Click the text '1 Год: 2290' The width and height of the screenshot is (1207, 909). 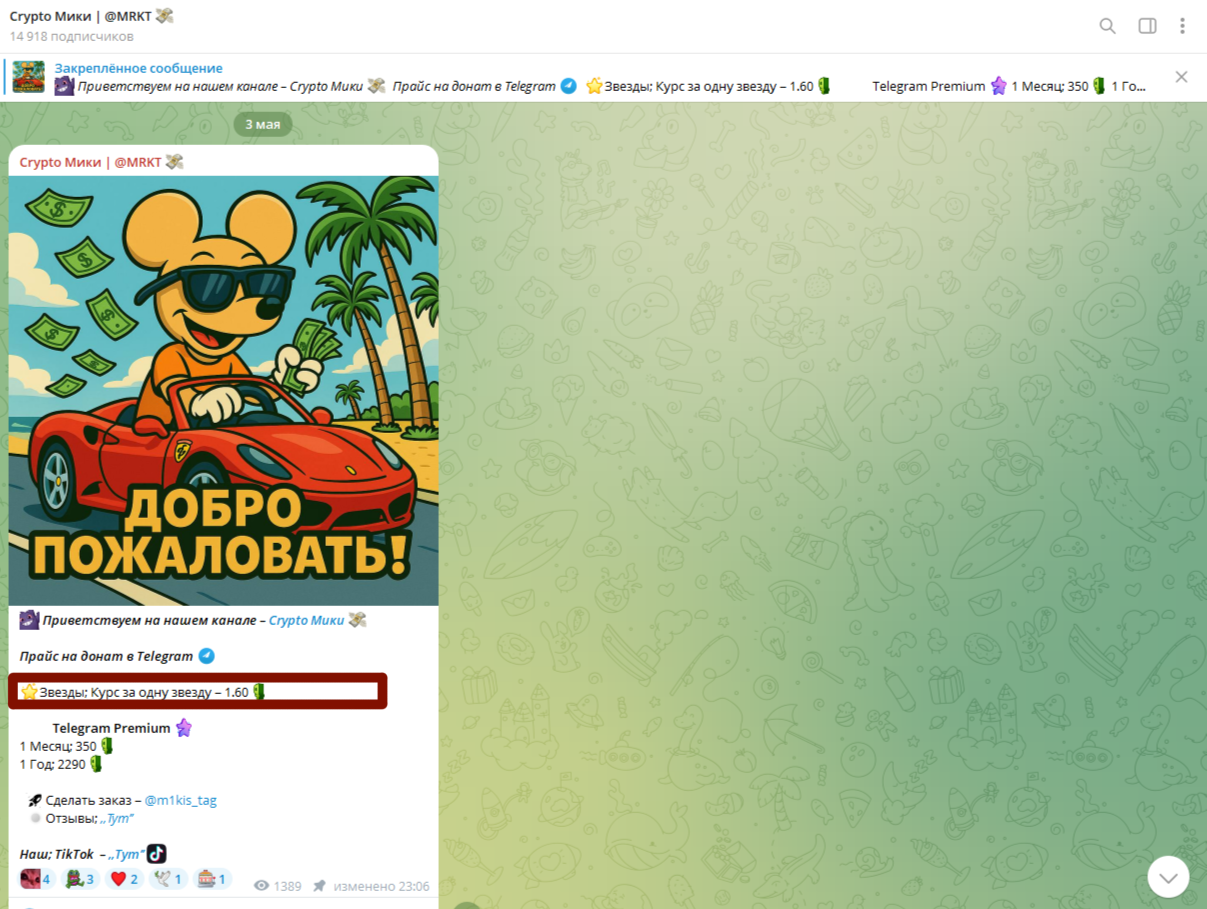pyautogui.click(x=53, y=764)
